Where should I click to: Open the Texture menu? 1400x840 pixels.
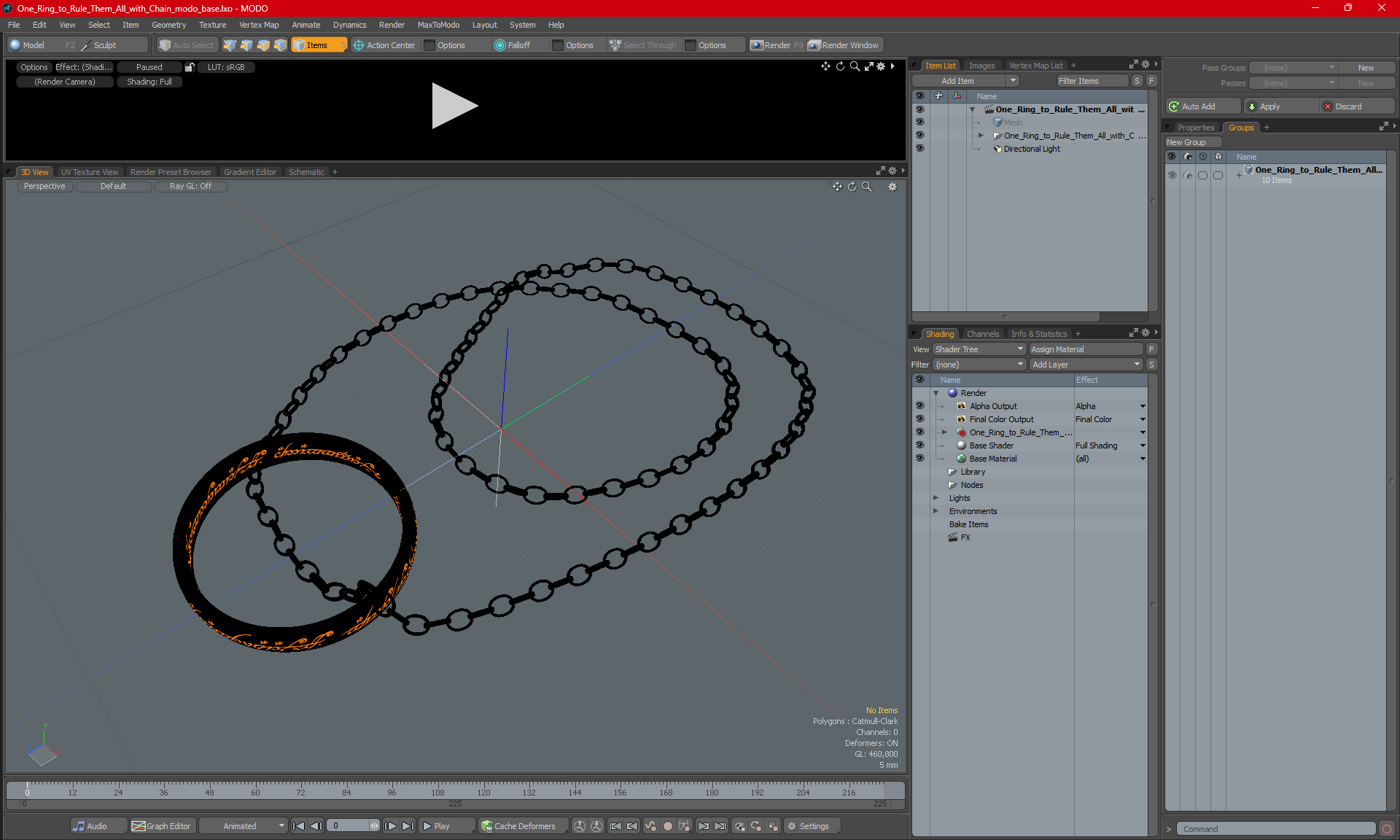212,25
